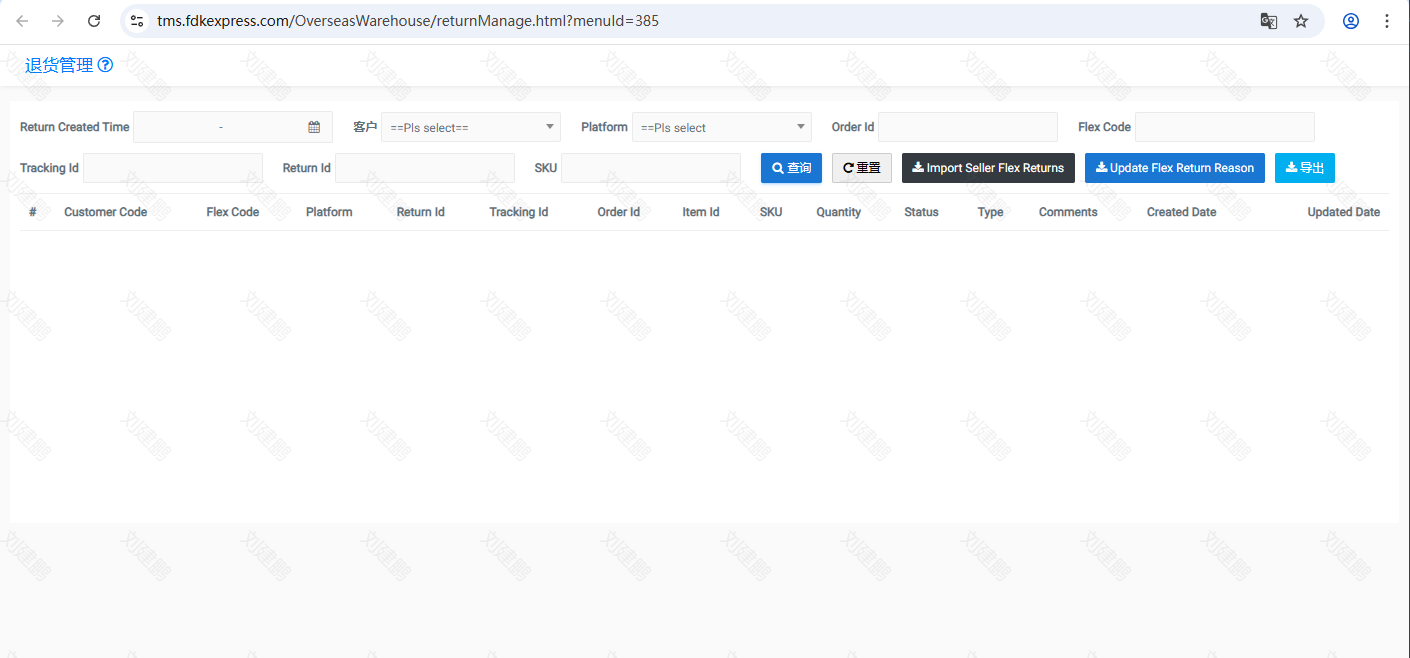Click Update Flex Return Reason button
This screenshot has height=658, width=1410.
click(x=1174, y=168)
